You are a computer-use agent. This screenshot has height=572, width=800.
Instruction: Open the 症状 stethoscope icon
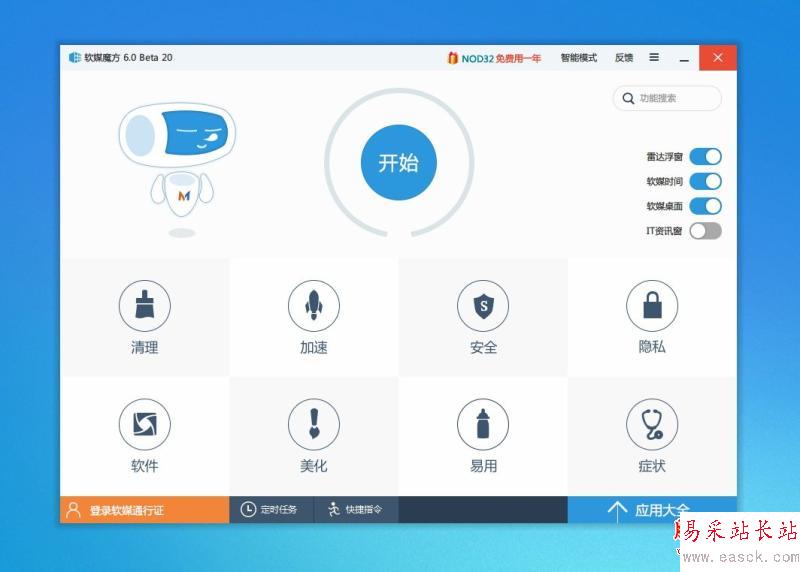point(652,424)
